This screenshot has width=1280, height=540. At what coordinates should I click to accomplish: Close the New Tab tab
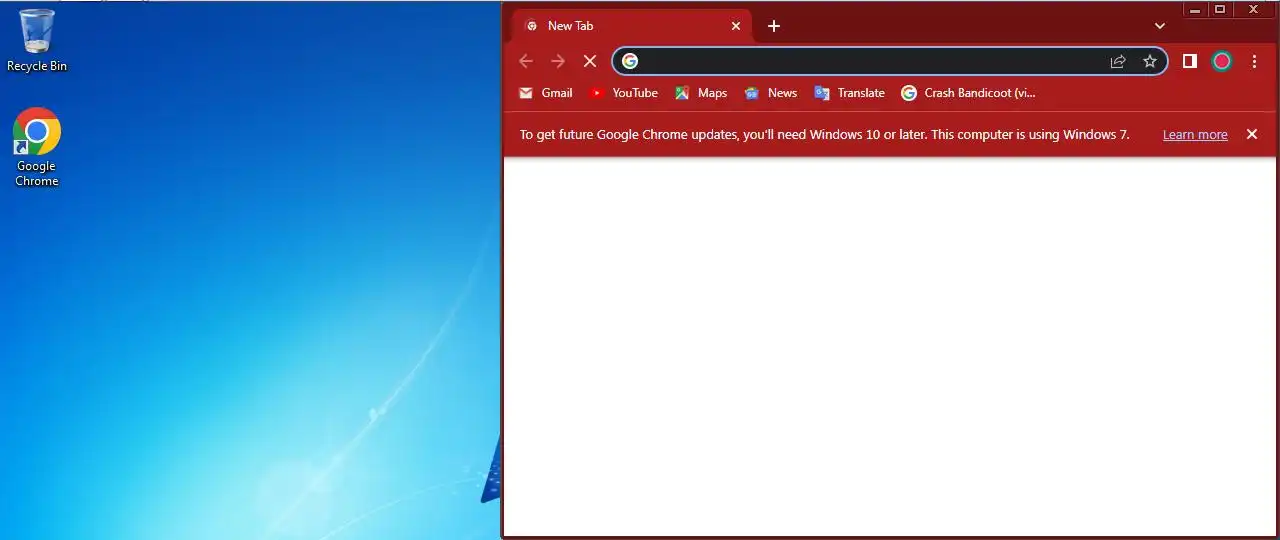[736, 26]
